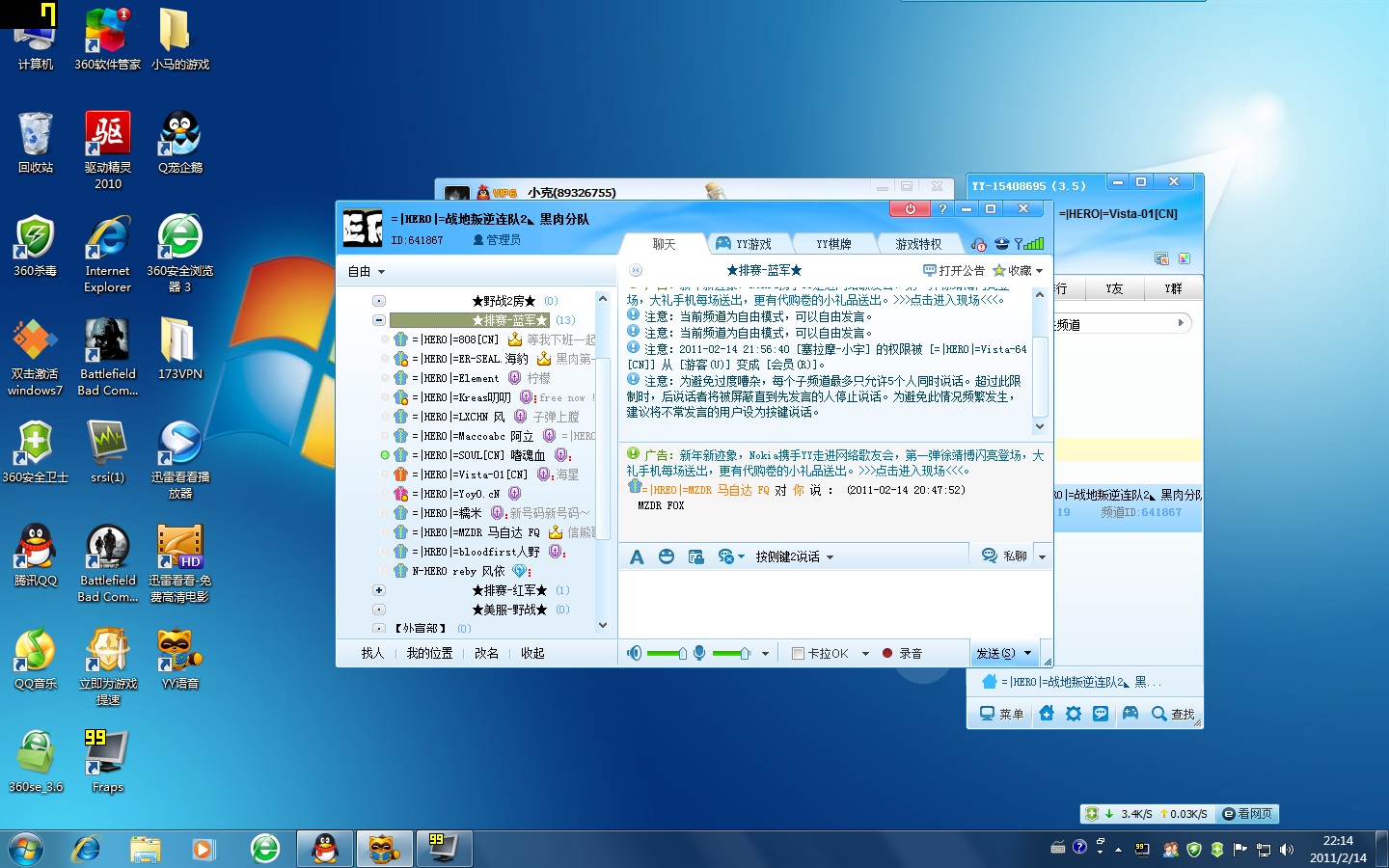Click home icon in YY main window bottom bar

point(1047,714)
